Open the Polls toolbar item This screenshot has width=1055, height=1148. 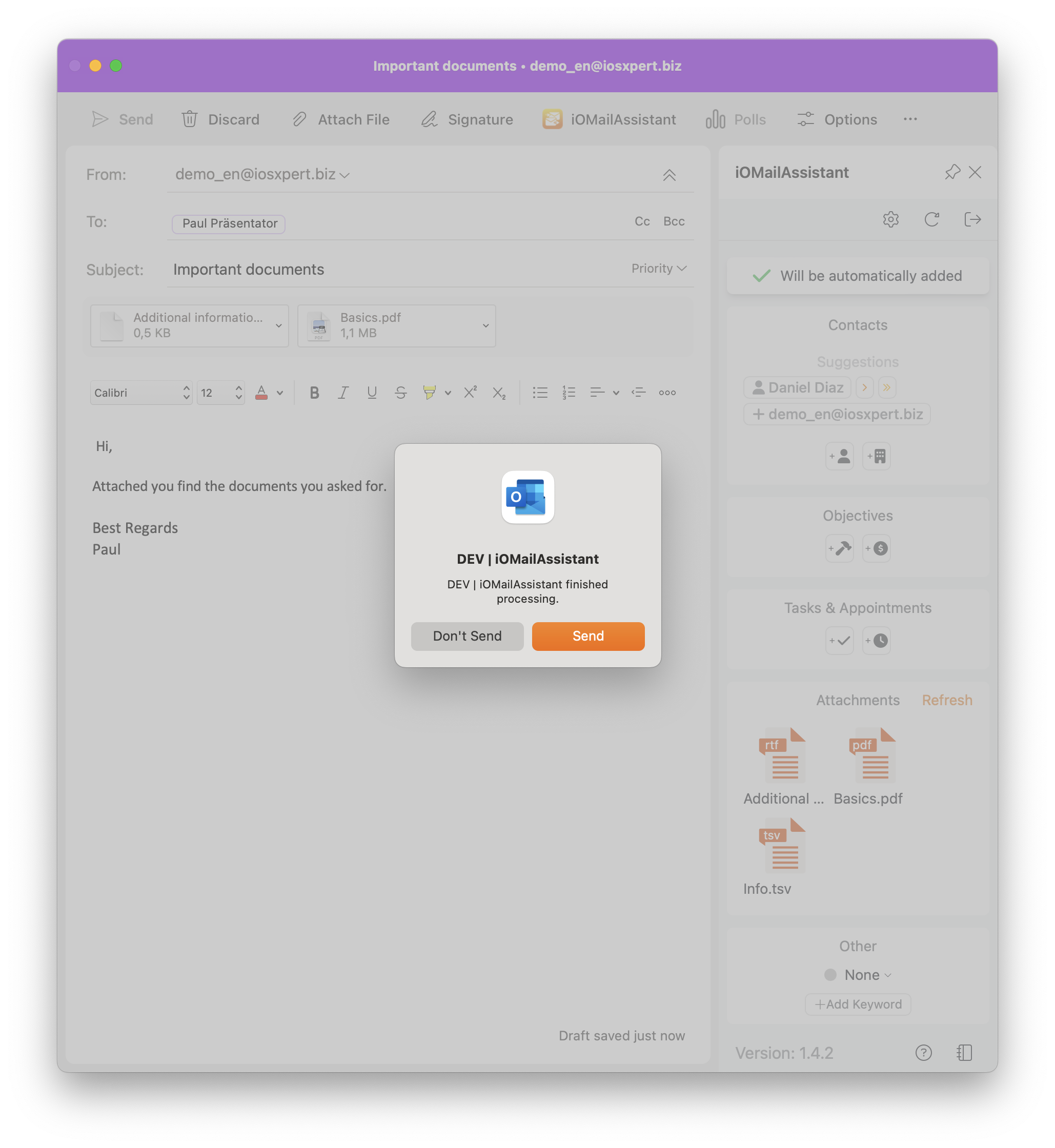[x=736, y=119]
